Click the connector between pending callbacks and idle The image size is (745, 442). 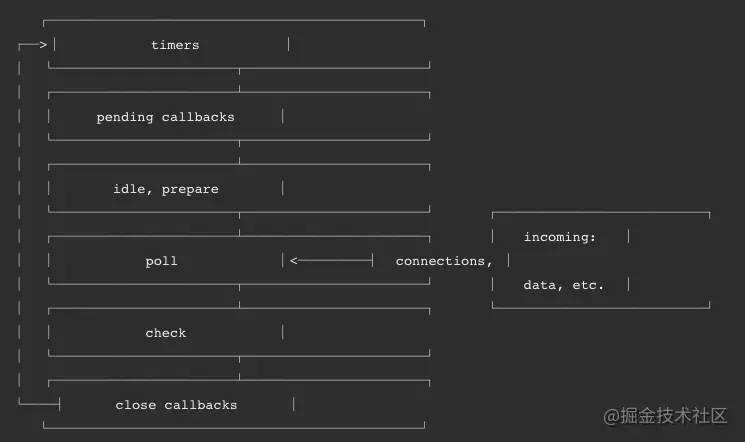click(239, 152)
